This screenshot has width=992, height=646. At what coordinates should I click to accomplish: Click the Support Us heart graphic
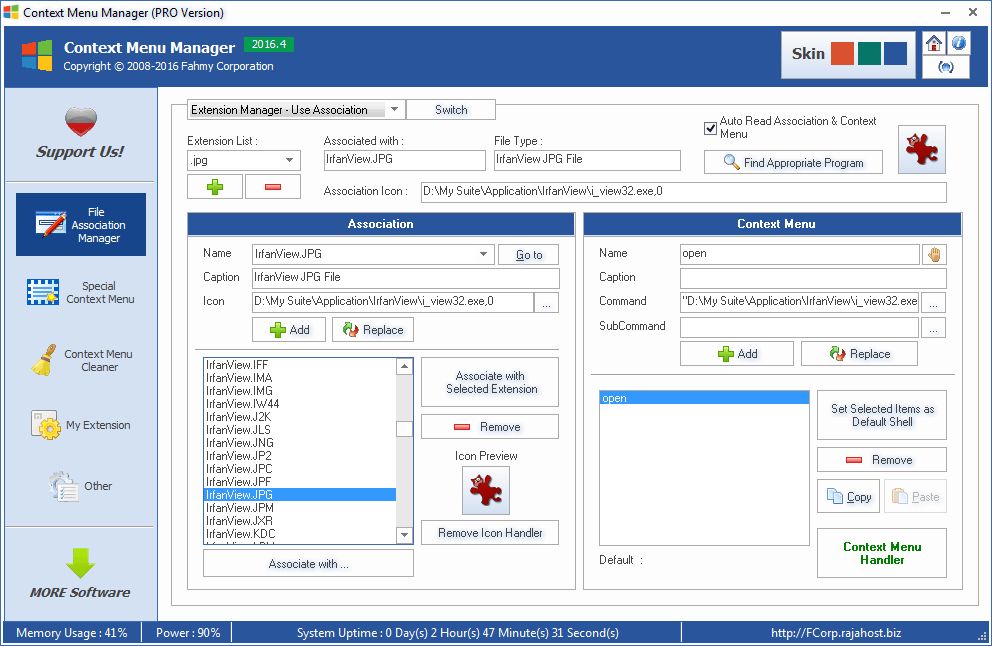click(80, 122)
